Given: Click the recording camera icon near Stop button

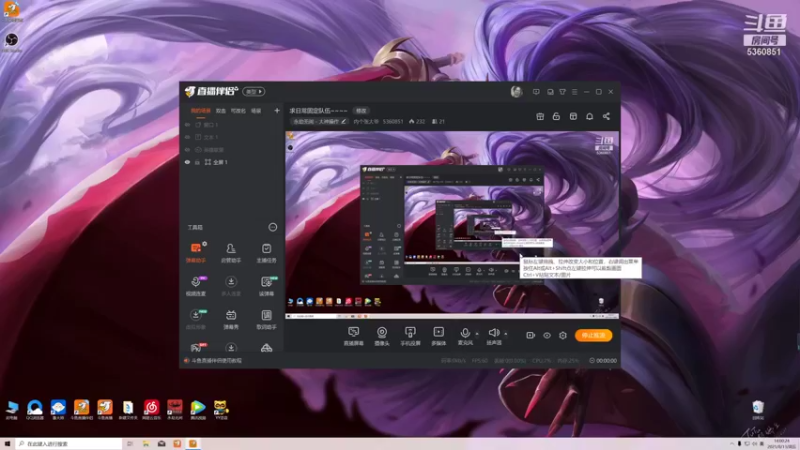Looking at the screenshot, I should pyautogui.click(x=530, y=335).
